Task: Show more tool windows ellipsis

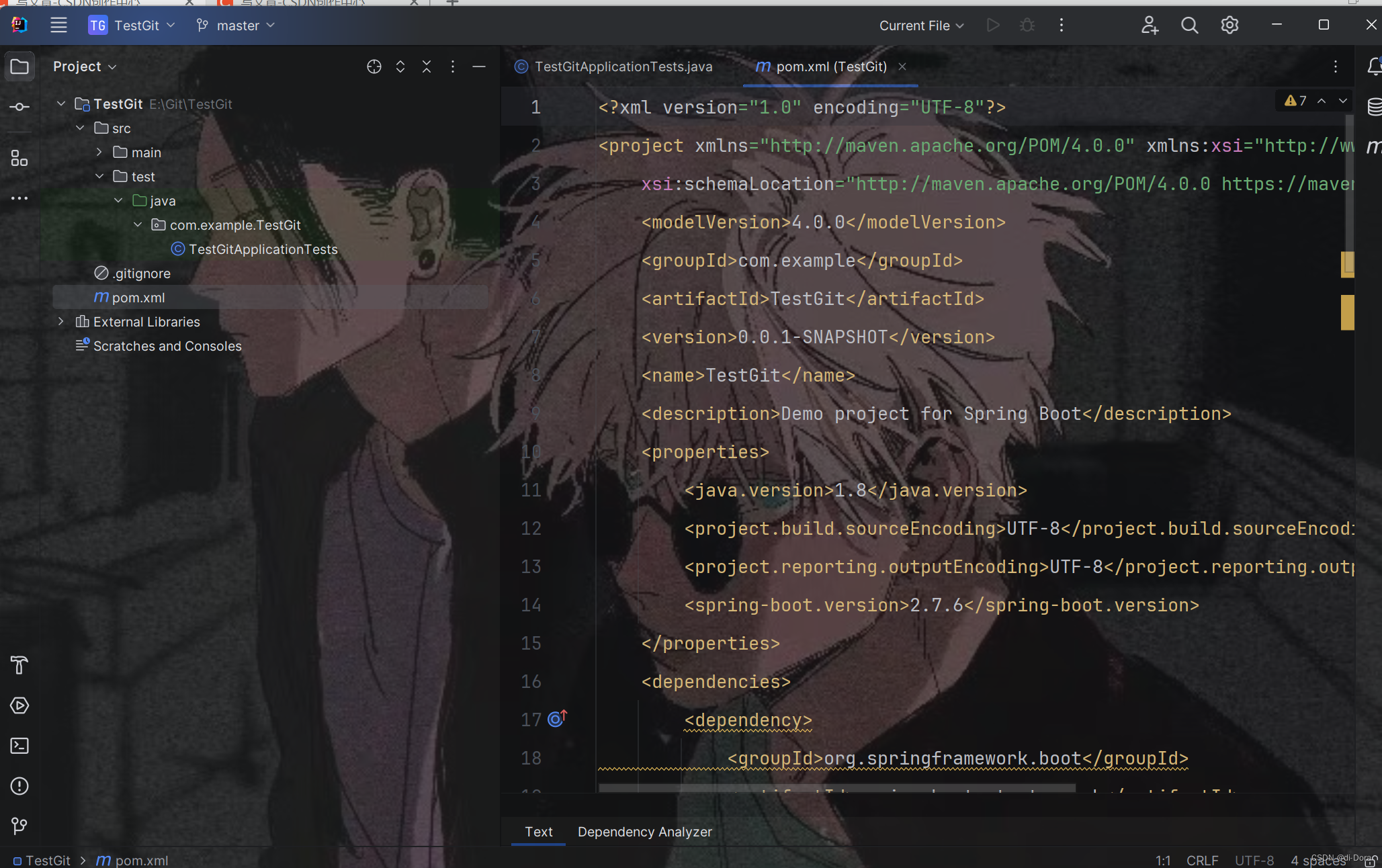Action: click(x=19, y=198)
